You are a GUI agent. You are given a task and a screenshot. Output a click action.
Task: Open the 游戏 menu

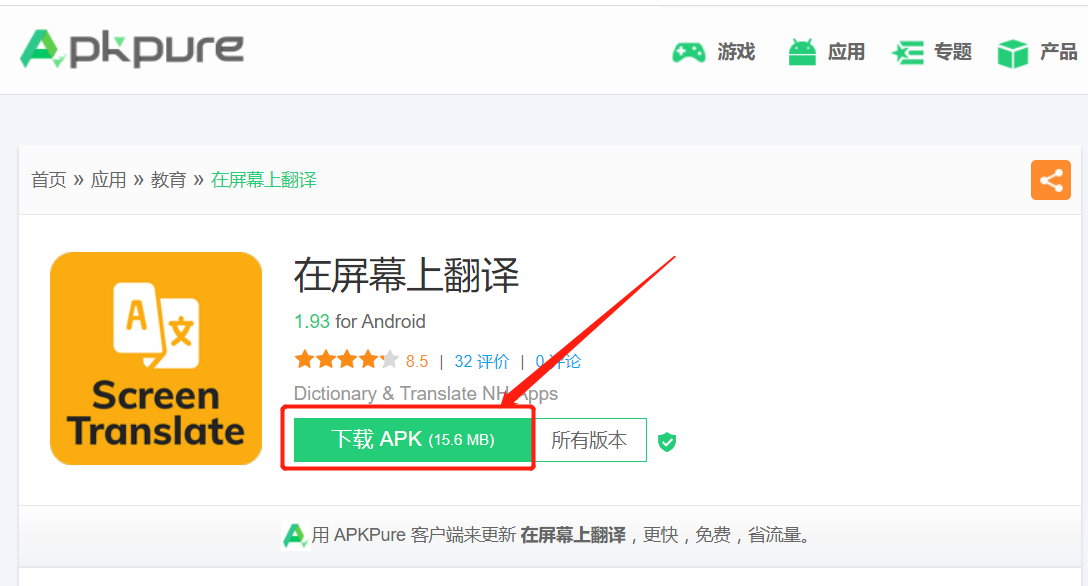[x=736, y=52]
